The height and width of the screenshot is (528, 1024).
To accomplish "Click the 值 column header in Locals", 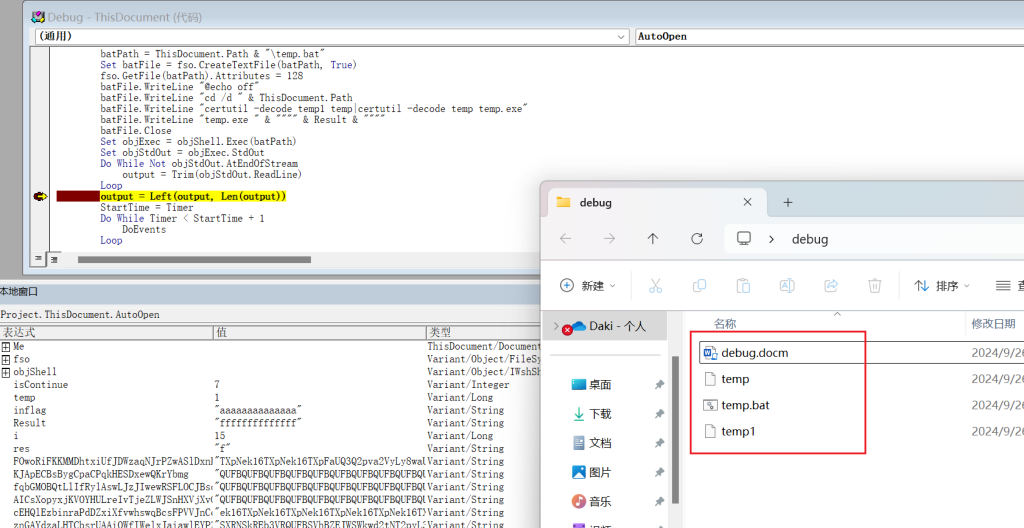I will (x=320, y=333).
